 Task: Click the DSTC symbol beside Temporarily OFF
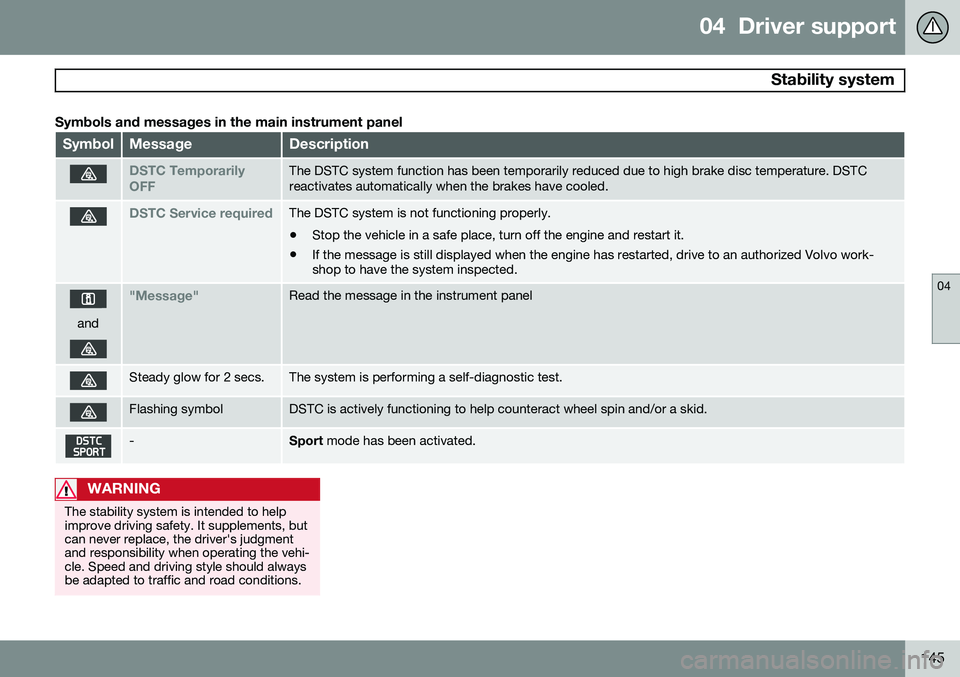pos(88,174)
